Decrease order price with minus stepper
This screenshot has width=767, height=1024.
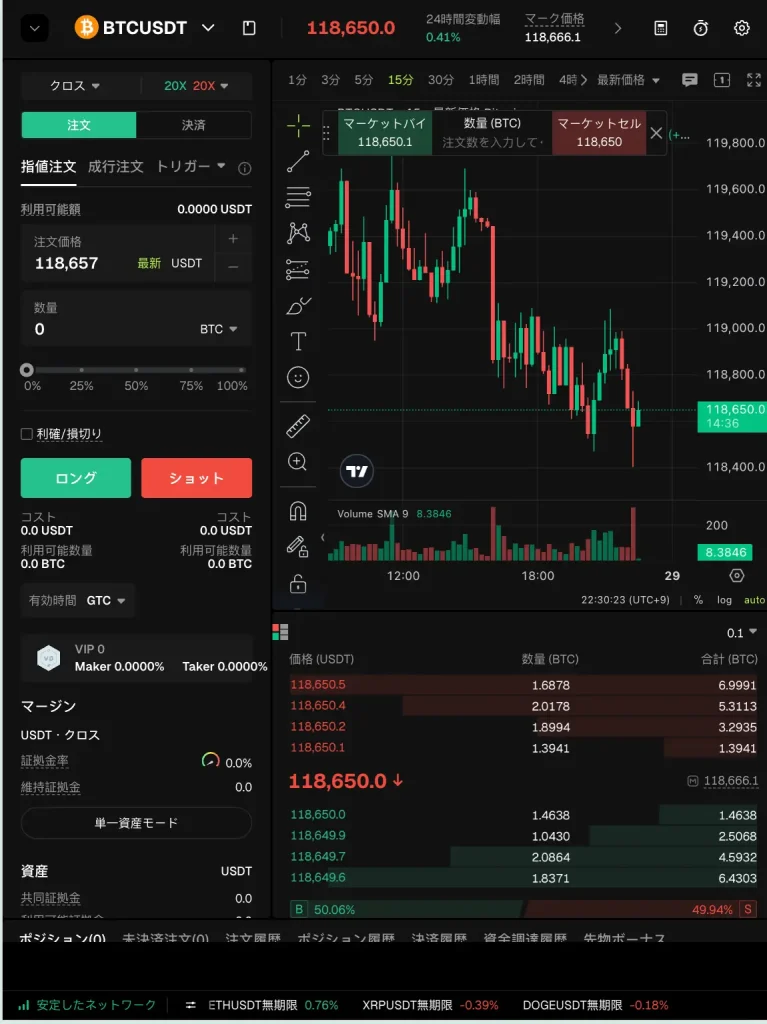tap(233, 267)
